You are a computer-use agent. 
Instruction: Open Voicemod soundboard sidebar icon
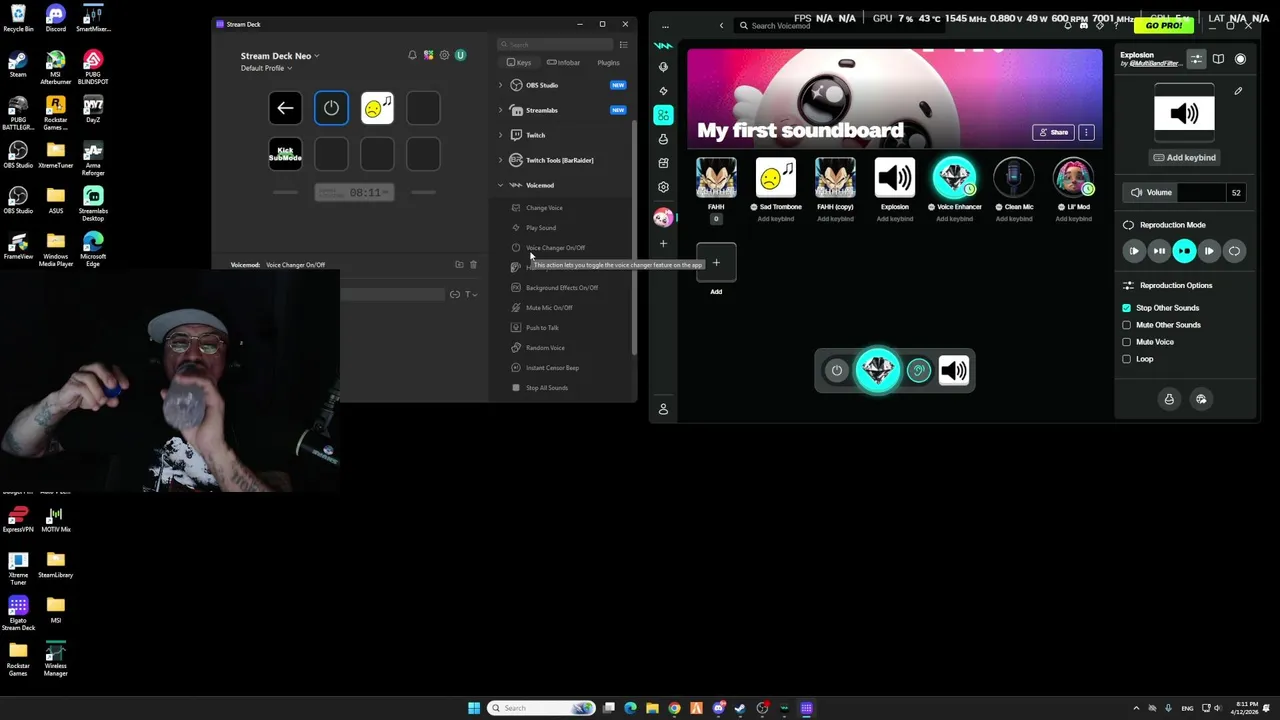pyautogui.click(x=663, y=115)
